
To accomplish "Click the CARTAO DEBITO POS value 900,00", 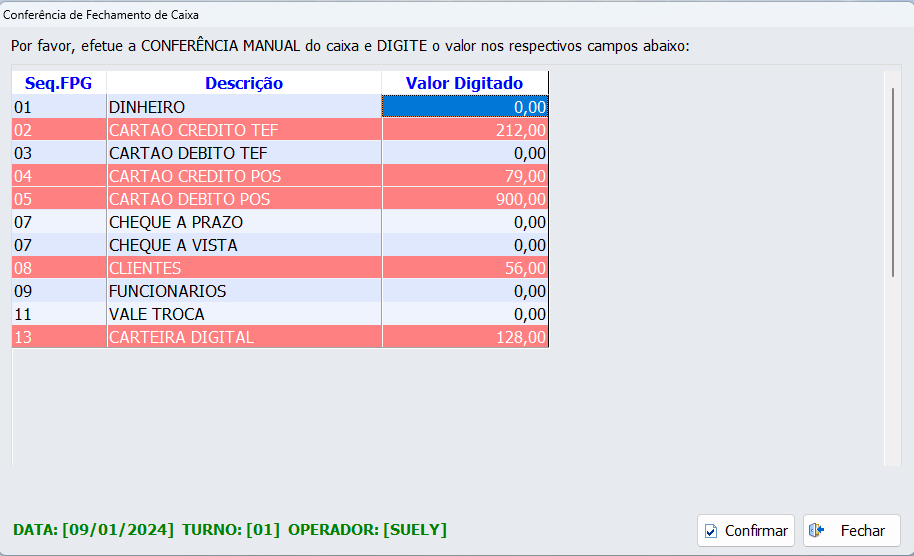I will pos(465,199).
